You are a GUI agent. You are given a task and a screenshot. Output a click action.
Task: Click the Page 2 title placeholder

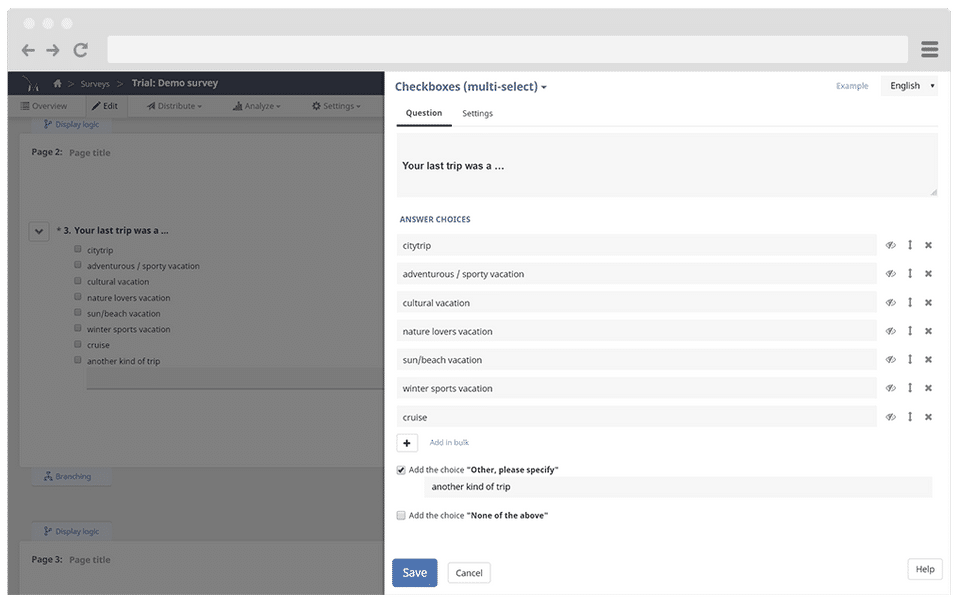tap(89, 153)
